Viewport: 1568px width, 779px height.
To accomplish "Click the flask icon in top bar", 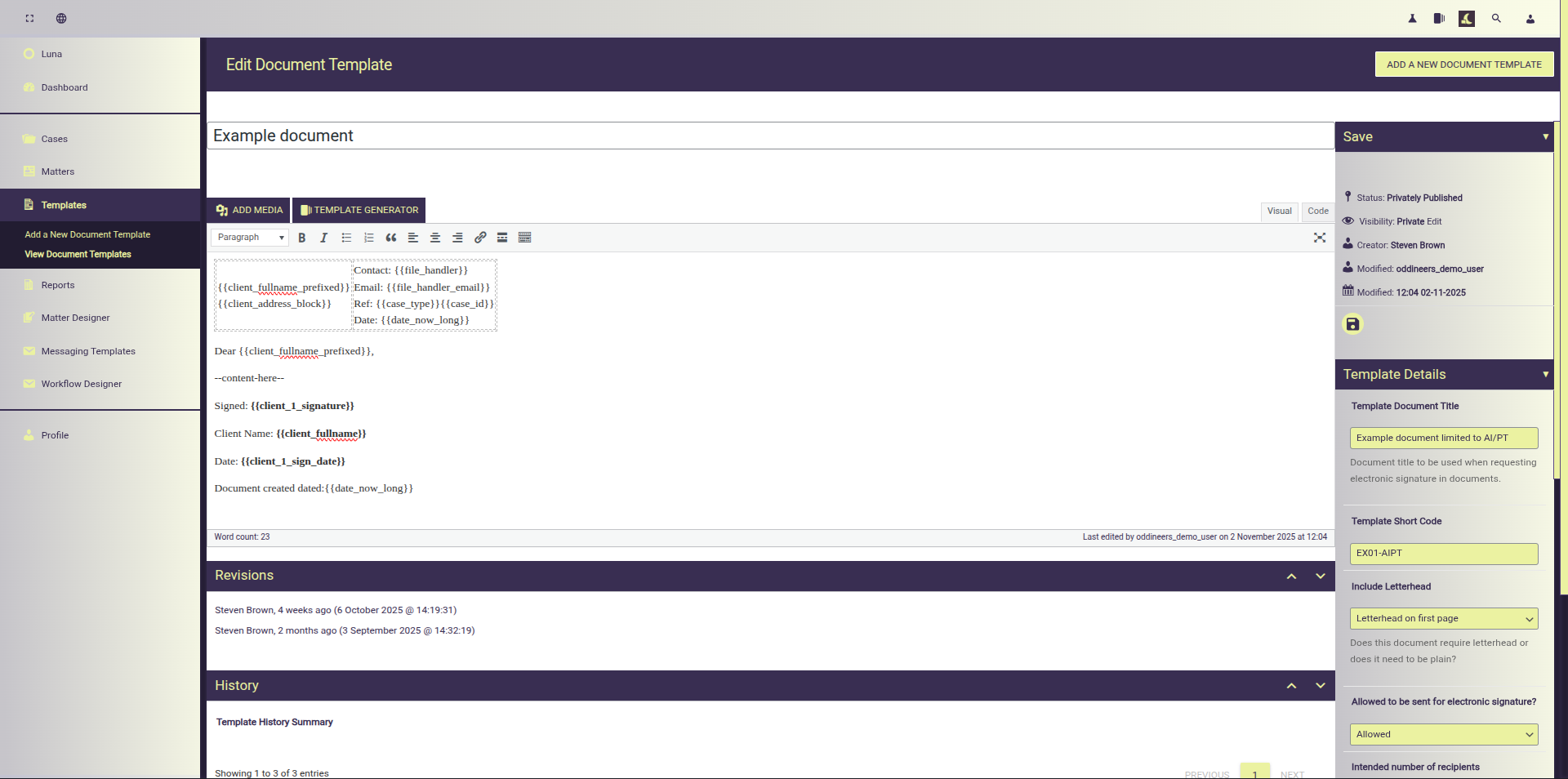I will tap(1412, 18).
